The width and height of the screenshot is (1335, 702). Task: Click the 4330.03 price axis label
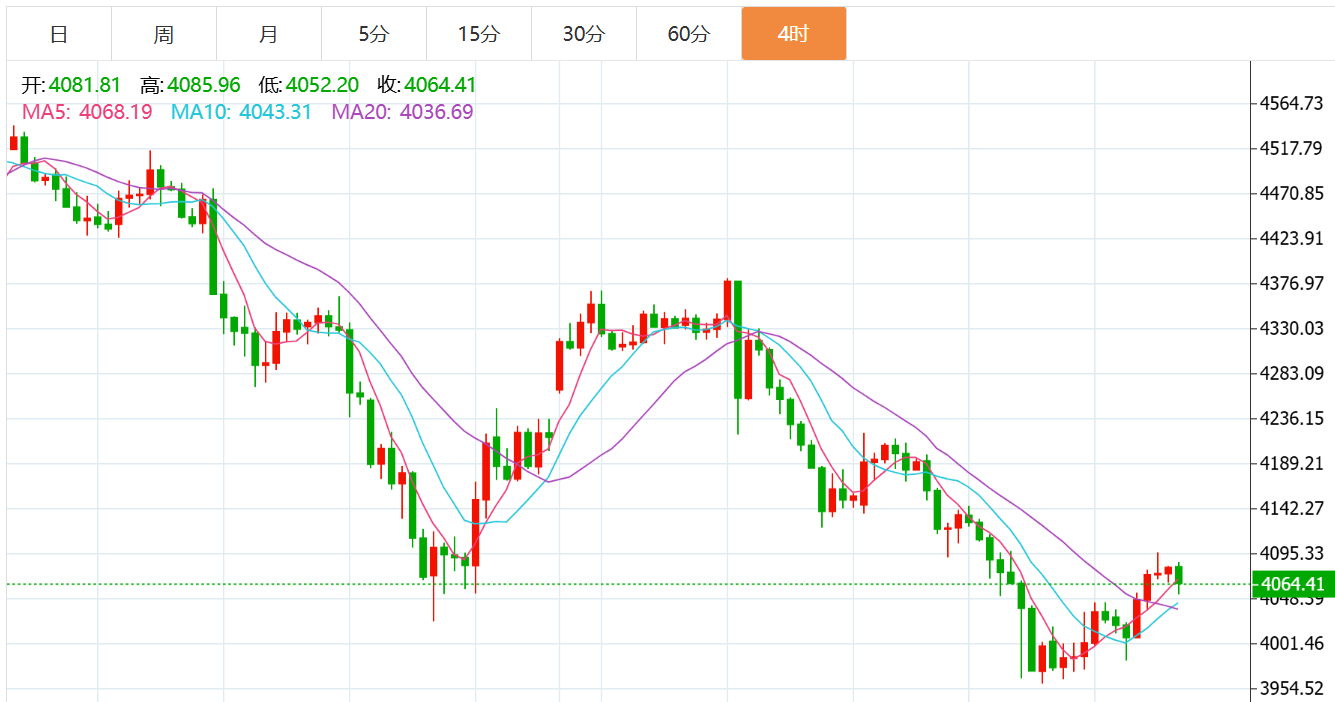click(x=1291, y=329)
